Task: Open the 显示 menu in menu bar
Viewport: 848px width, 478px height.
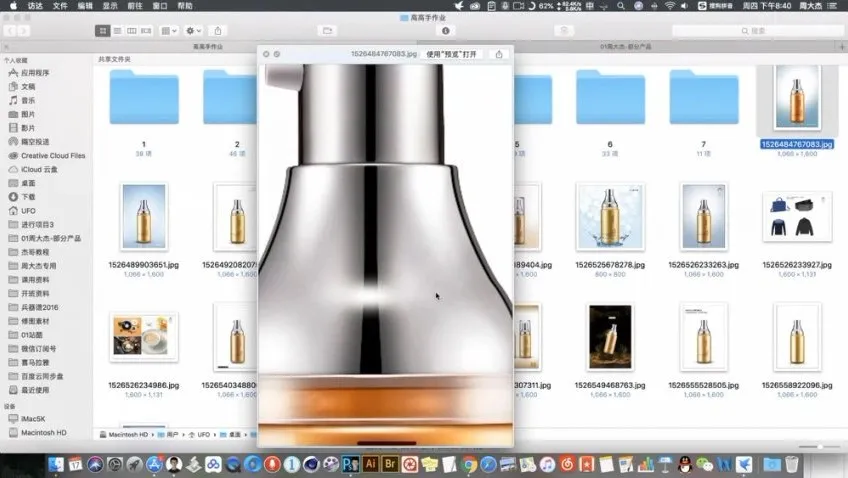Action: 110,6
